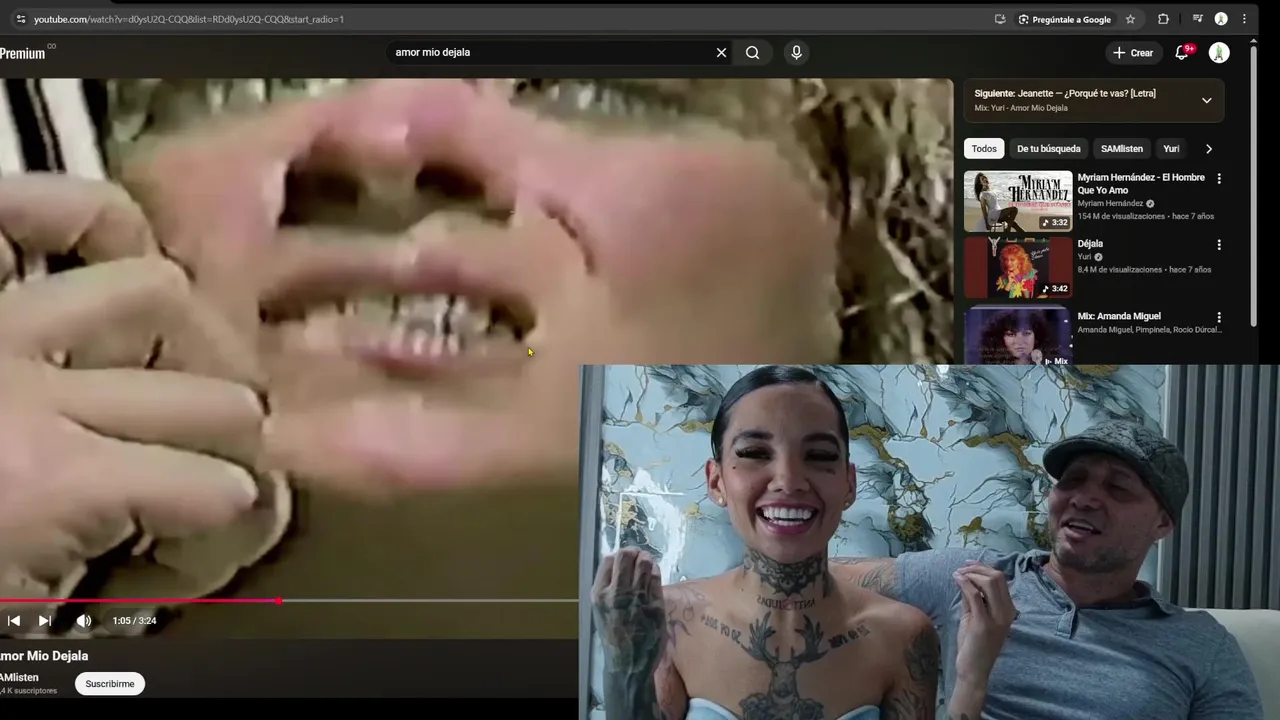The image size is (1280, 720).
Task: Clear the search box with the X icon
Action: [721, 53]
